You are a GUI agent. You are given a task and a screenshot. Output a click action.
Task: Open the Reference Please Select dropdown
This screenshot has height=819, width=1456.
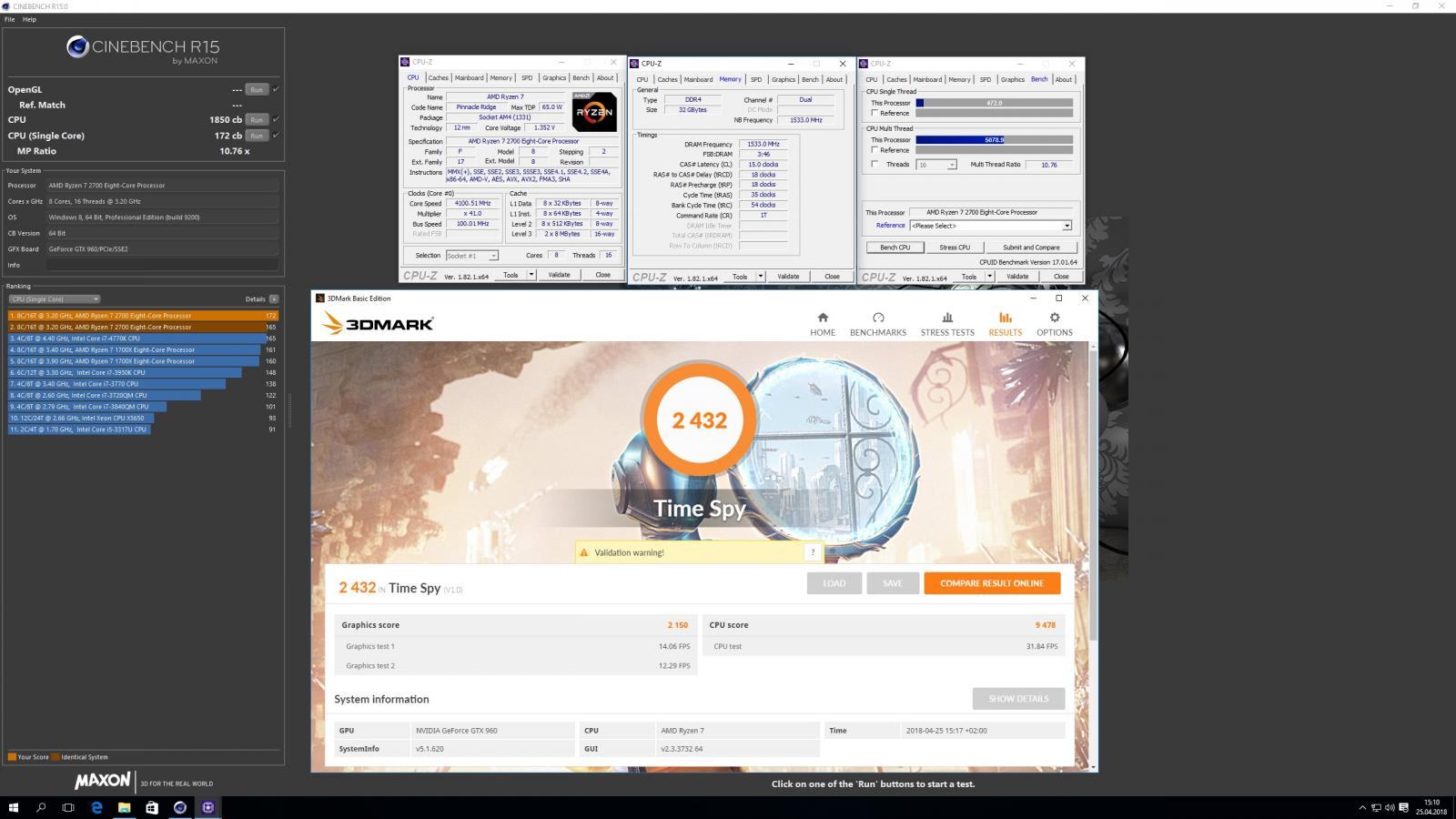(990, 226)
